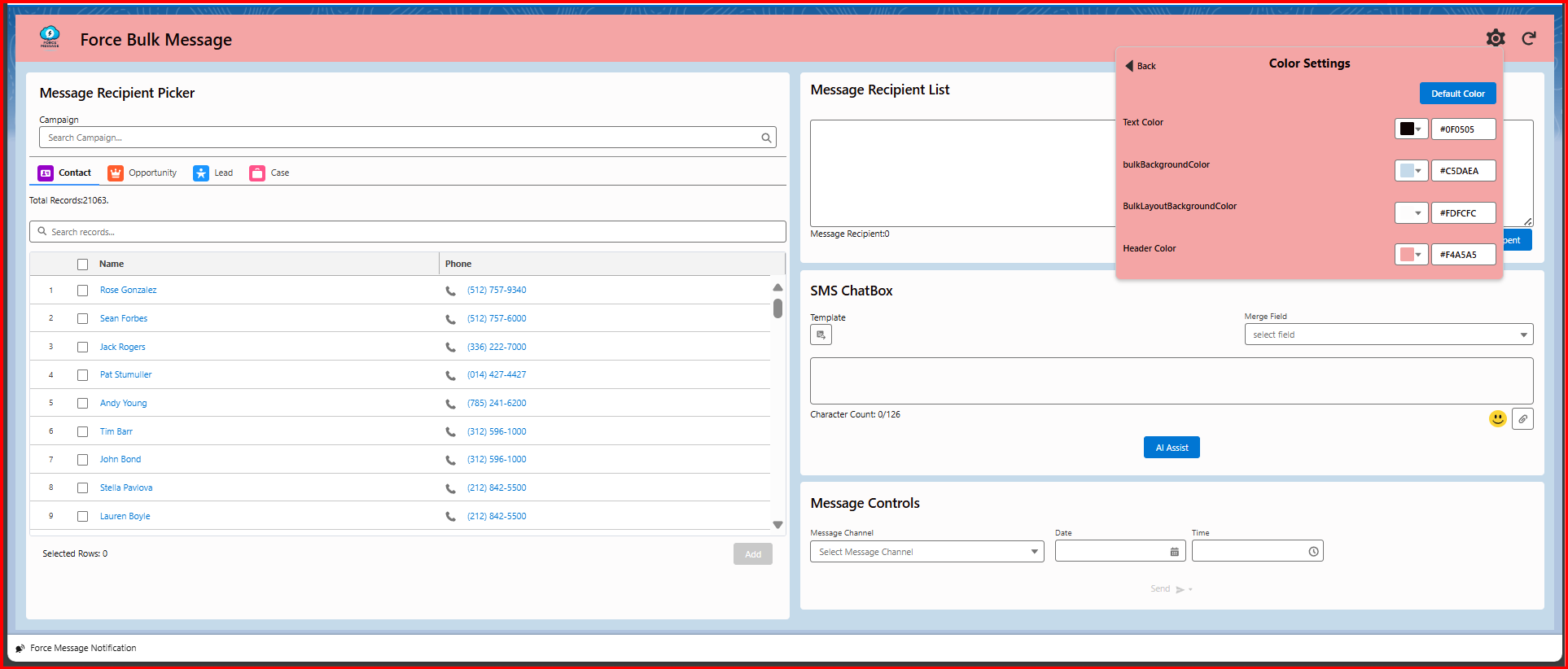Toggle the select-all checkbox in Name header
The width and height of the screenshot is (1568, 669).
point(82,265)
